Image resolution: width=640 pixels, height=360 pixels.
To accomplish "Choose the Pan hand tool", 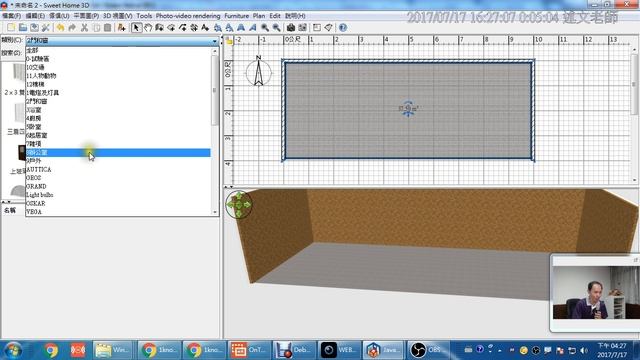I will pos(148,28).
